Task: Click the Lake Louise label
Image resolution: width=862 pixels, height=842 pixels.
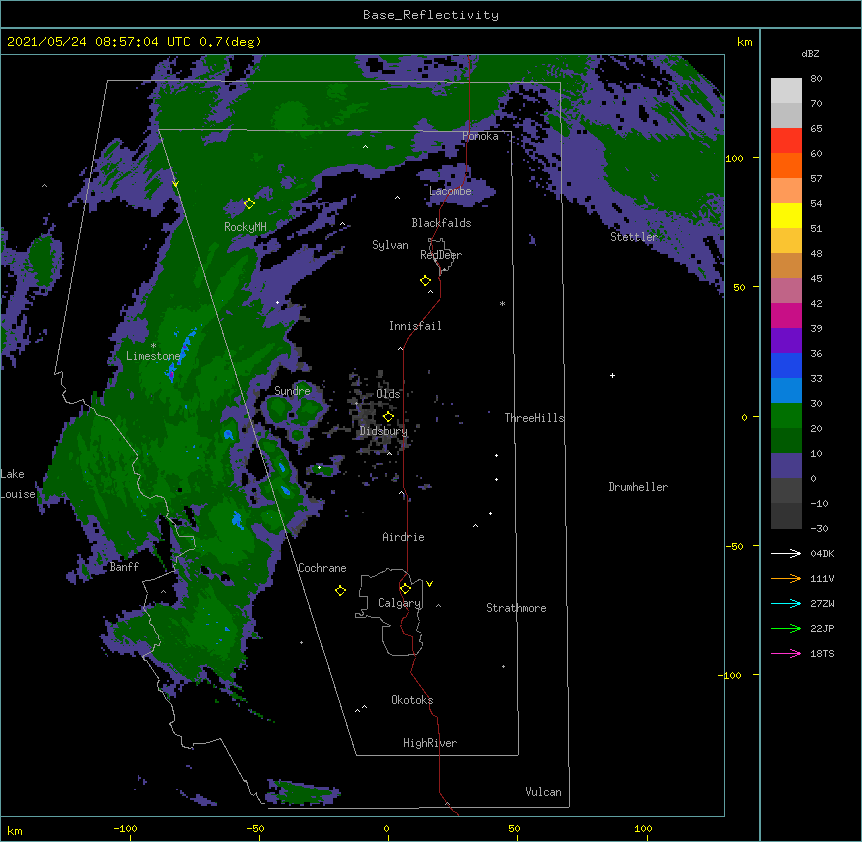Action: [x=18, y=484]
